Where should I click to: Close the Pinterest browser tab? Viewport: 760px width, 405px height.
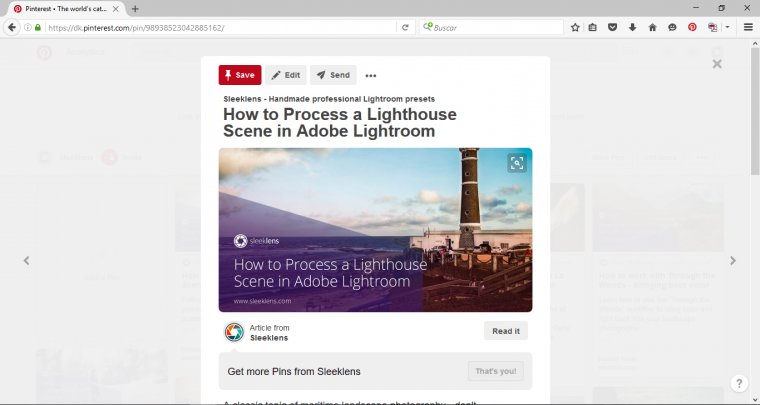116,9
